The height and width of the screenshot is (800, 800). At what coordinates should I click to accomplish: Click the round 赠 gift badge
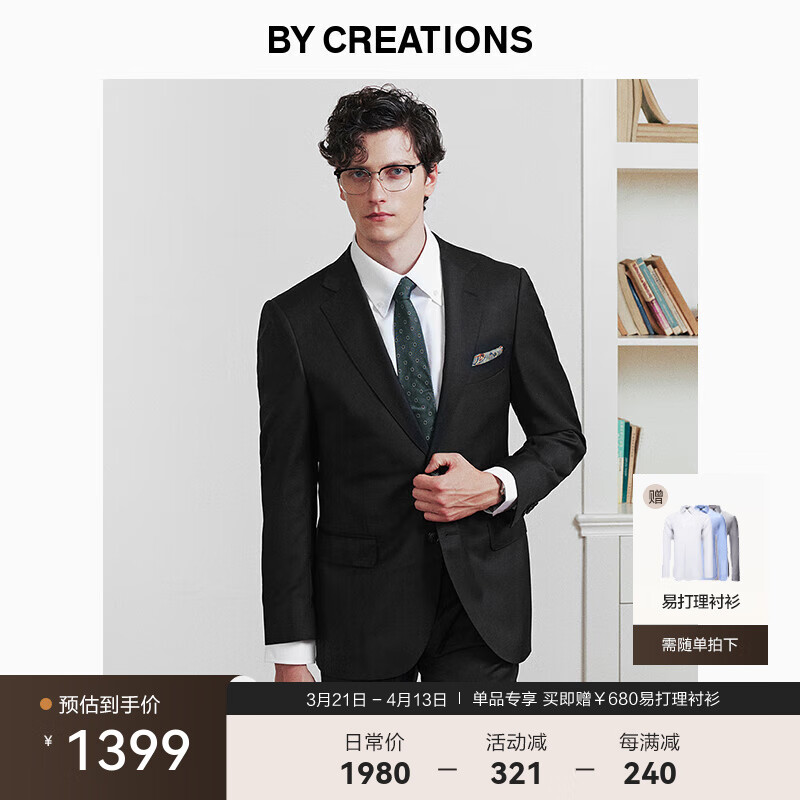coord(655,496)
